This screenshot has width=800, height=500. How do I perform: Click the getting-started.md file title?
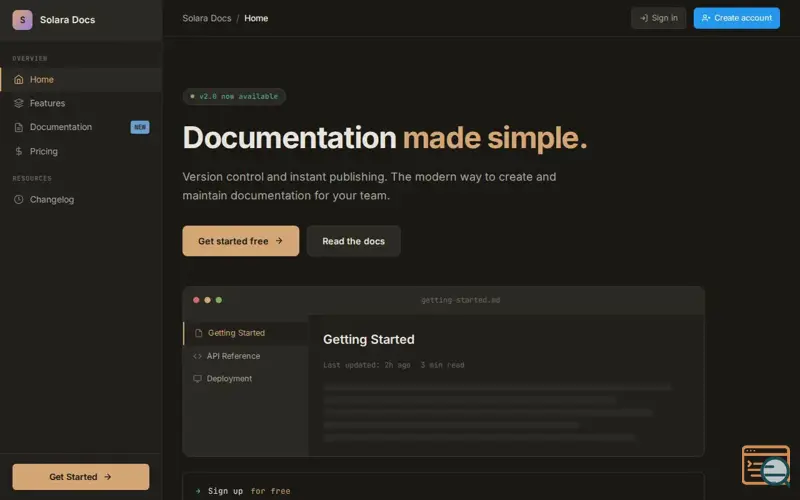(460, 300)
